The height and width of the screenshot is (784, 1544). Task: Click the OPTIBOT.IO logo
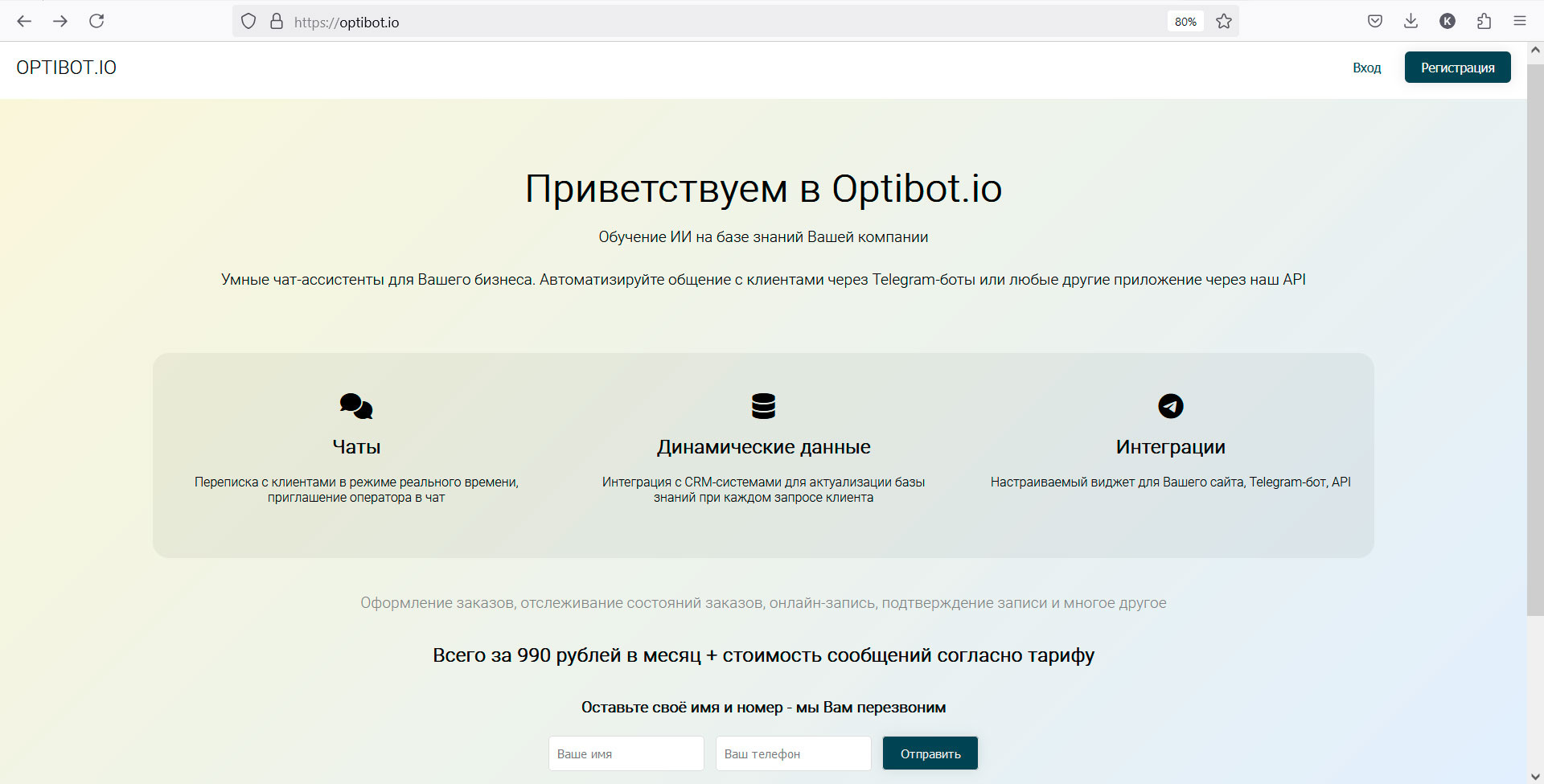tap(66, 68)
